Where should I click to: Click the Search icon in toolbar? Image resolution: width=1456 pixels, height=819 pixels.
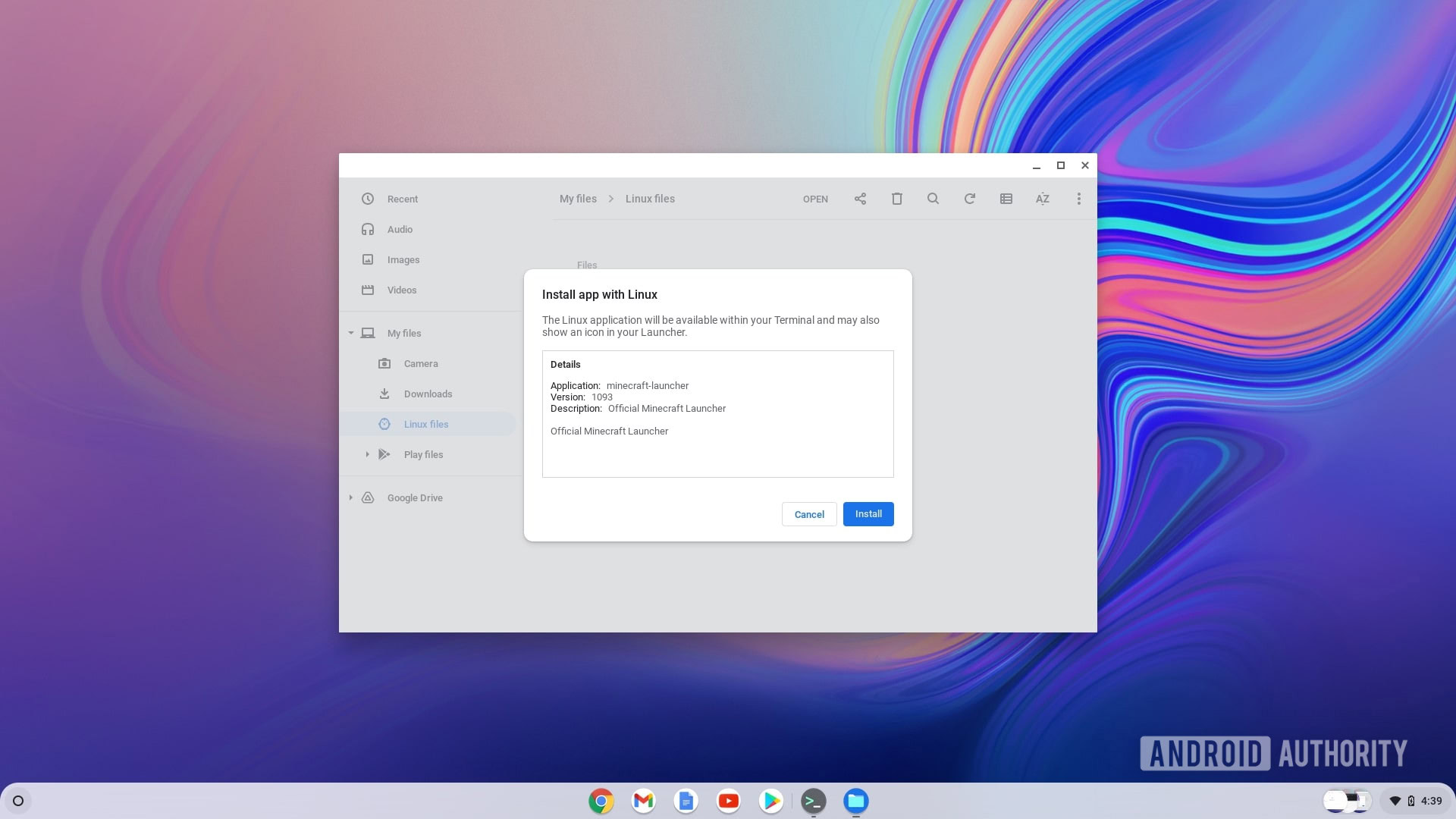[x=932, y=198]
